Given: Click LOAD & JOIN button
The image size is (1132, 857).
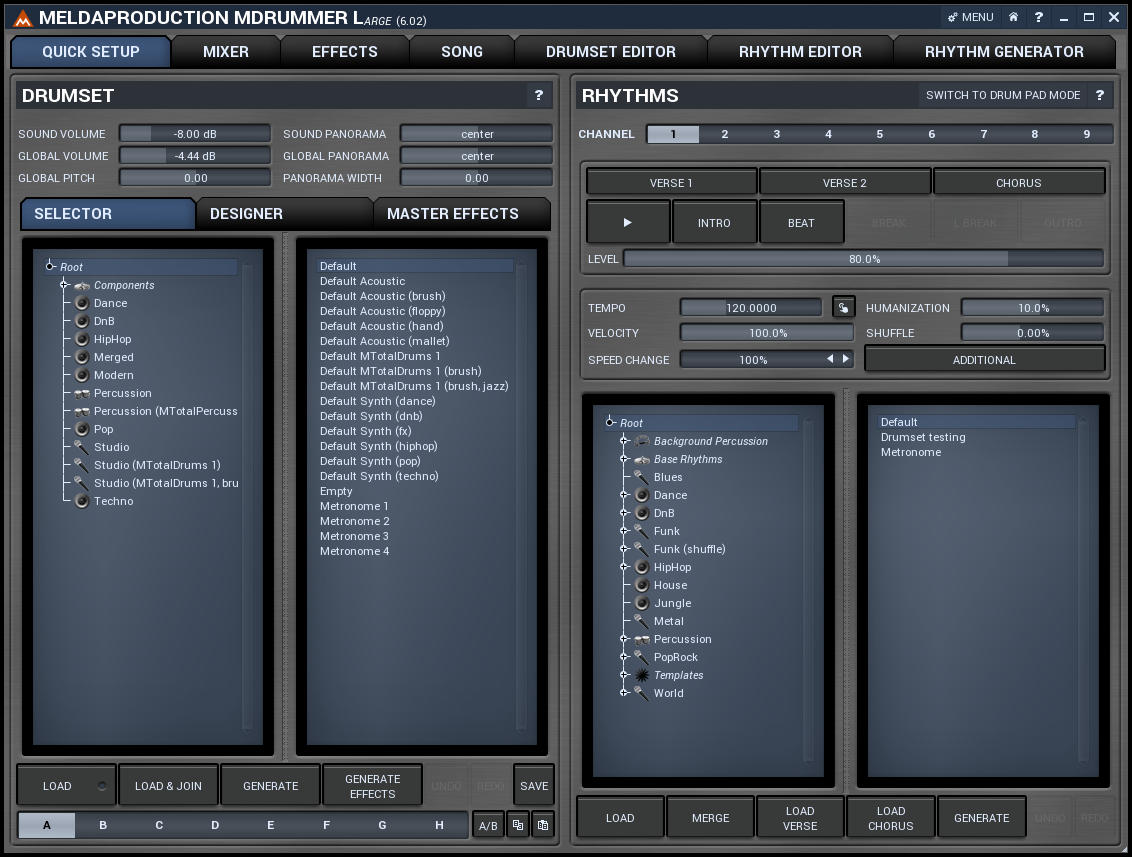Looking at the screenshot, I should (x=168, y=786).
